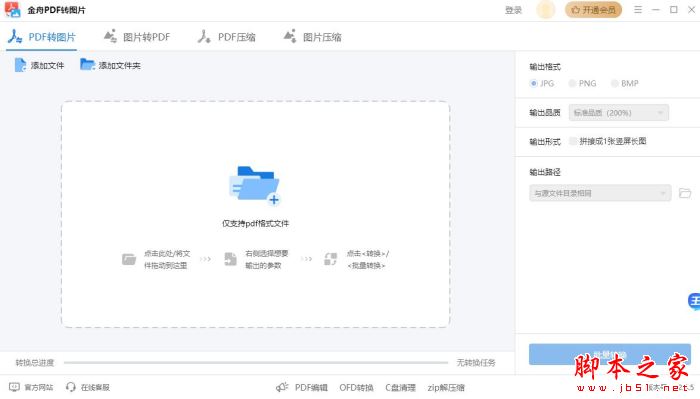The height and width of the screenshot is (399, 700).
Task: Click the add-folder blue folder icon
Action: click(87, 65)
